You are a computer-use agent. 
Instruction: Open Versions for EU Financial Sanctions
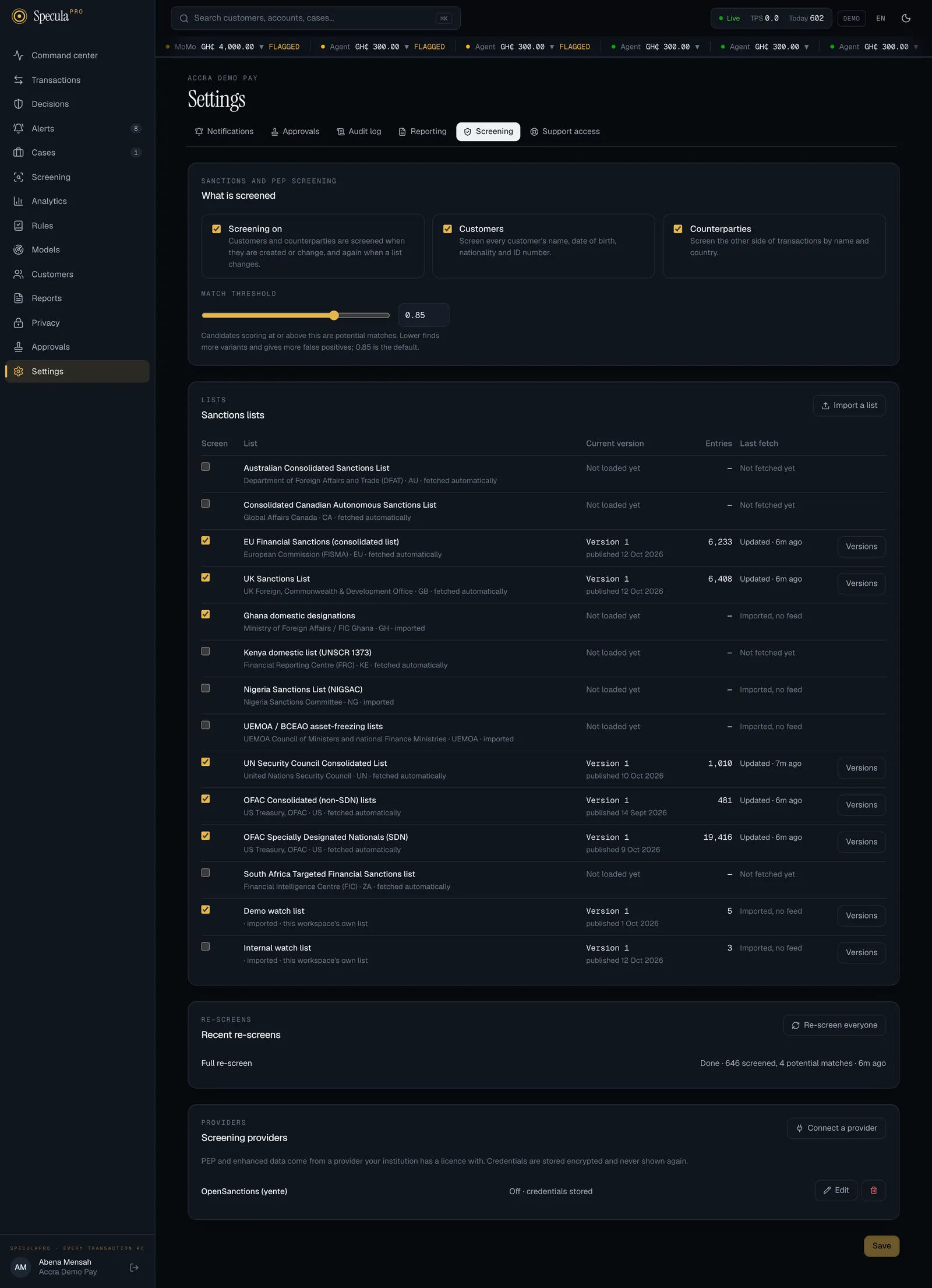tap(862, 547)
